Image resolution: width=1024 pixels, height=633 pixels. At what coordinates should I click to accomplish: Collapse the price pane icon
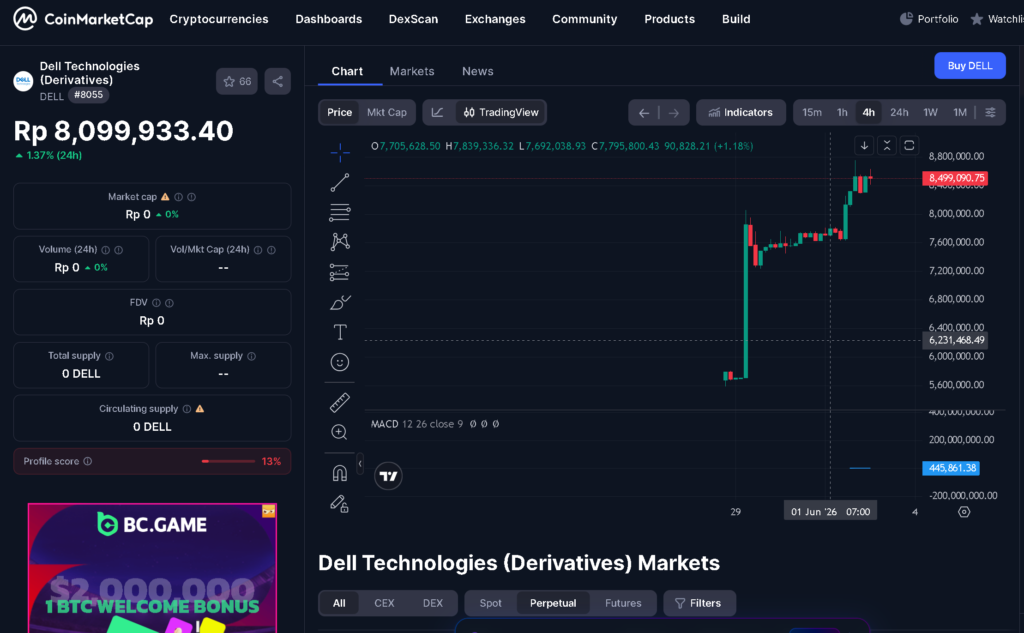(x=887, y=145)
